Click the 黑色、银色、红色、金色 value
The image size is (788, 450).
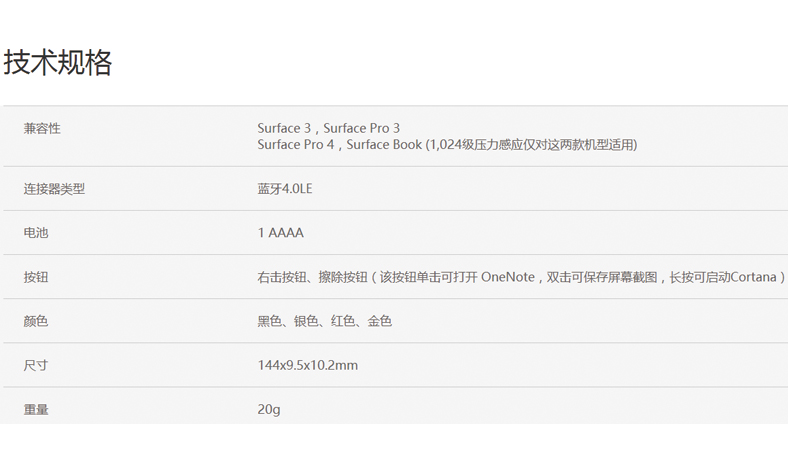(x=324, y=321)
